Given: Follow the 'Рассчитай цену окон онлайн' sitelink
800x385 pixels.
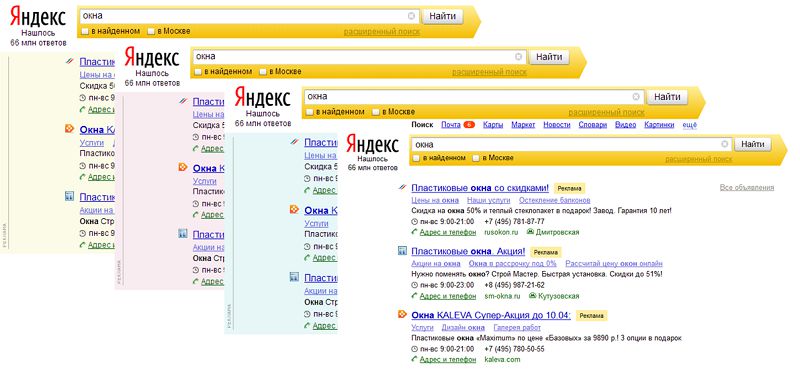Looking at the screenshot, I should pyautogui.click(x=614, y=264).
